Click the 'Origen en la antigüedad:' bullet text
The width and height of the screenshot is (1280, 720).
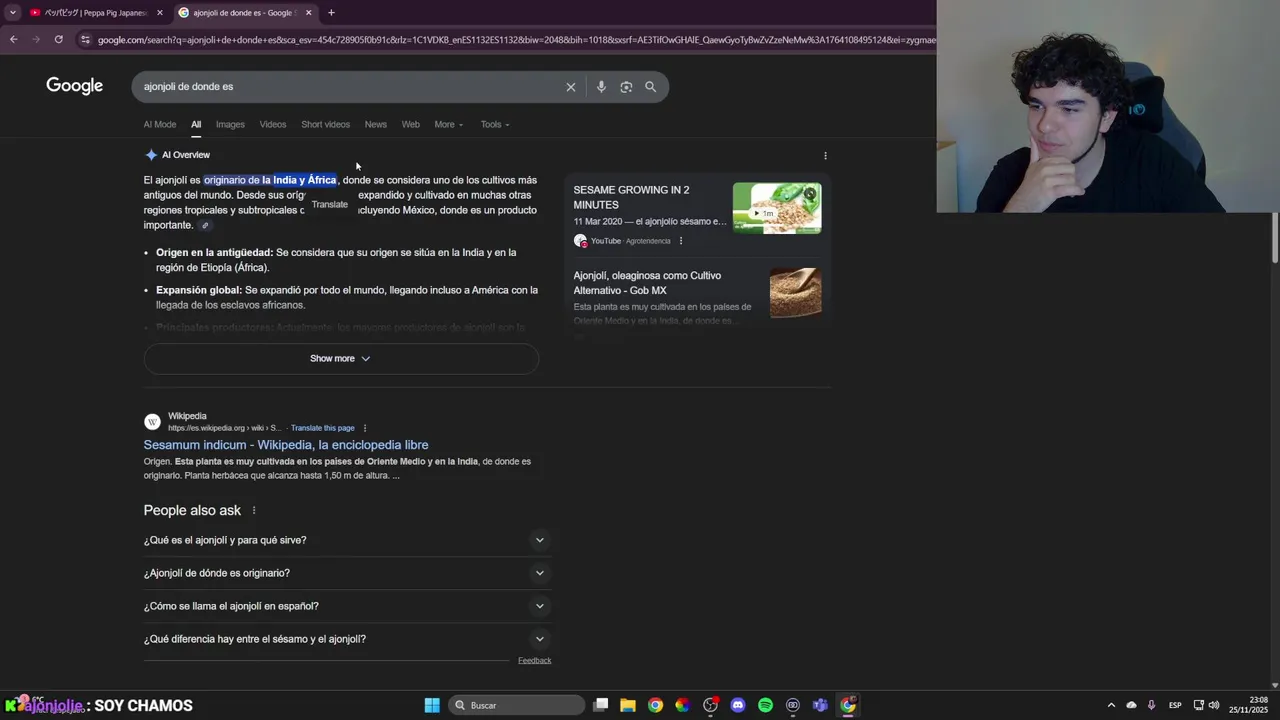214,253
